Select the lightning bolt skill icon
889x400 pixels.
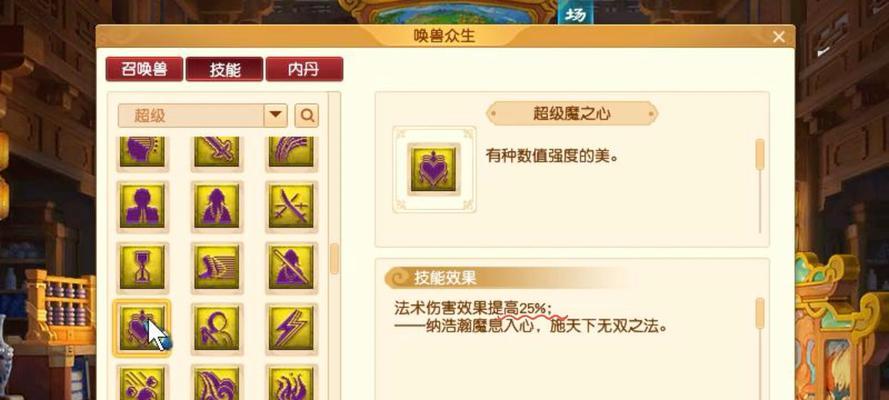[291, 329]
